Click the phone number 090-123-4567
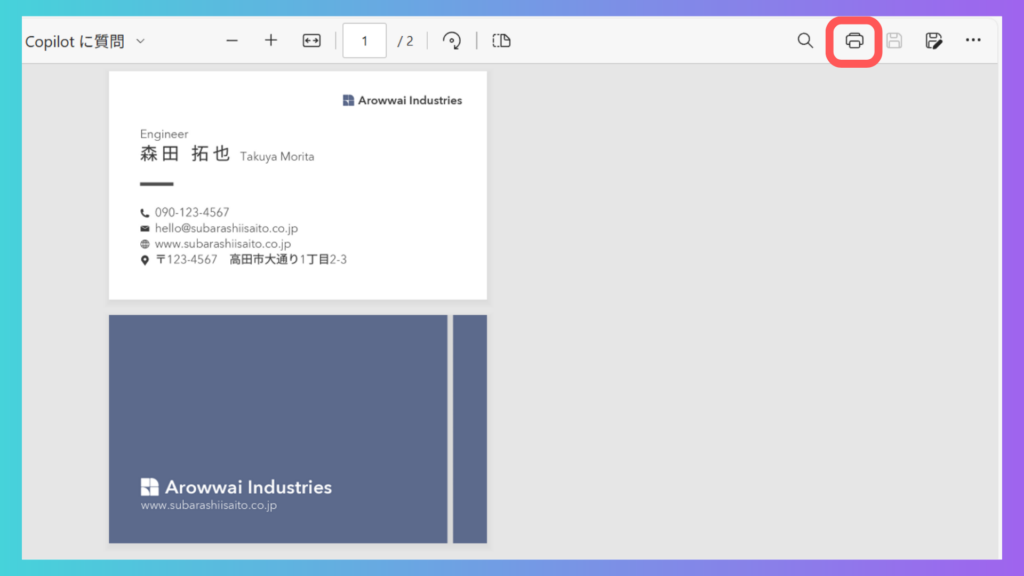Viewport: 1024px width, 576px height. tap(192, 212)
